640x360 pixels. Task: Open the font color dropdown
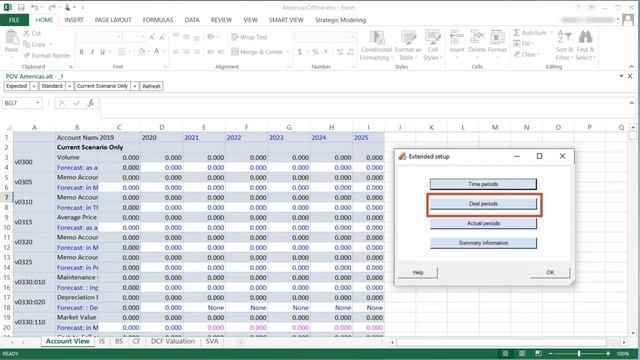(164, 52)
